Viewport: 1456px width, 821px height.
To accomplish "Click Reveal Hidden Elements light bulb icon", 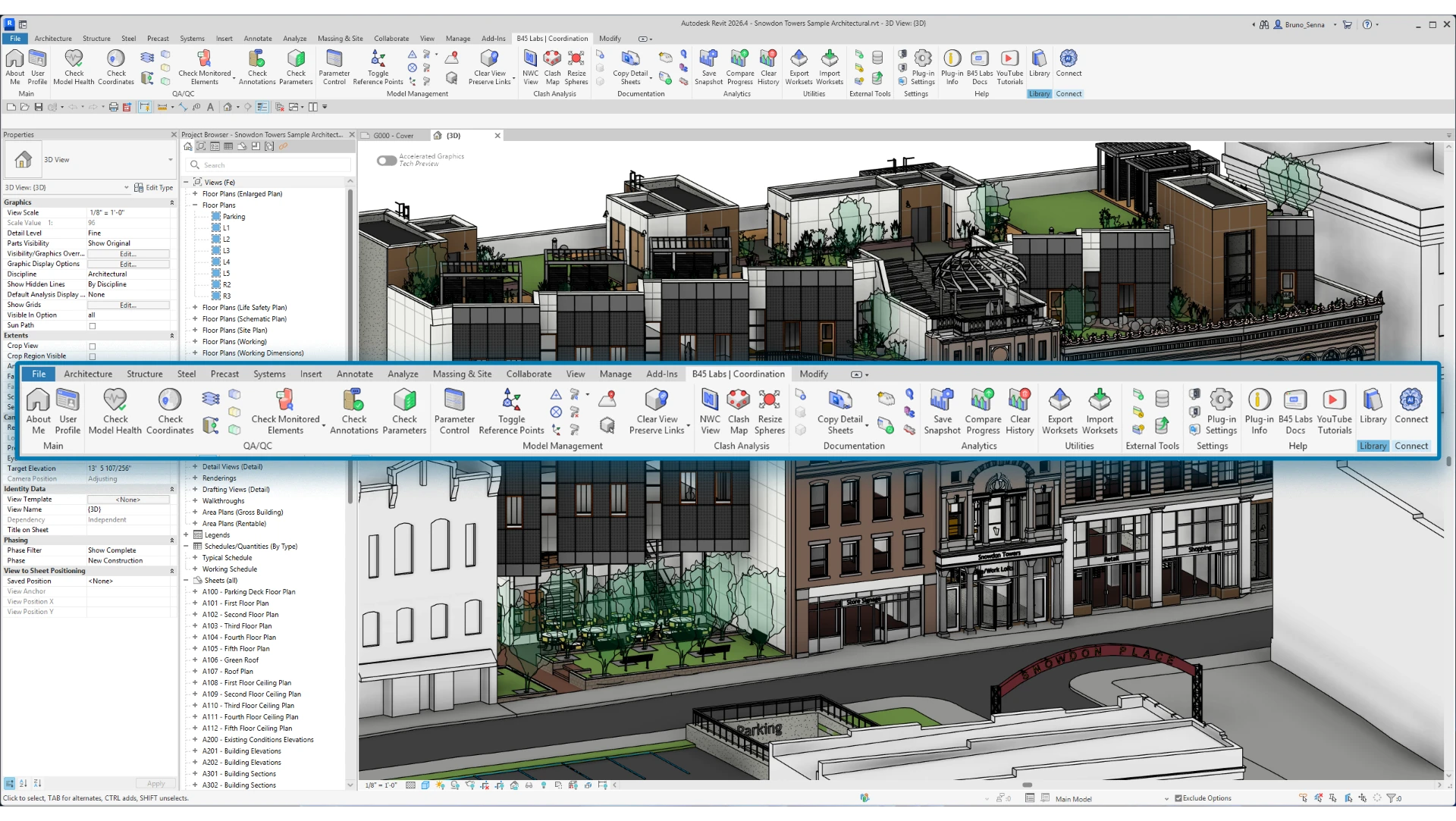I will (544, 785).
